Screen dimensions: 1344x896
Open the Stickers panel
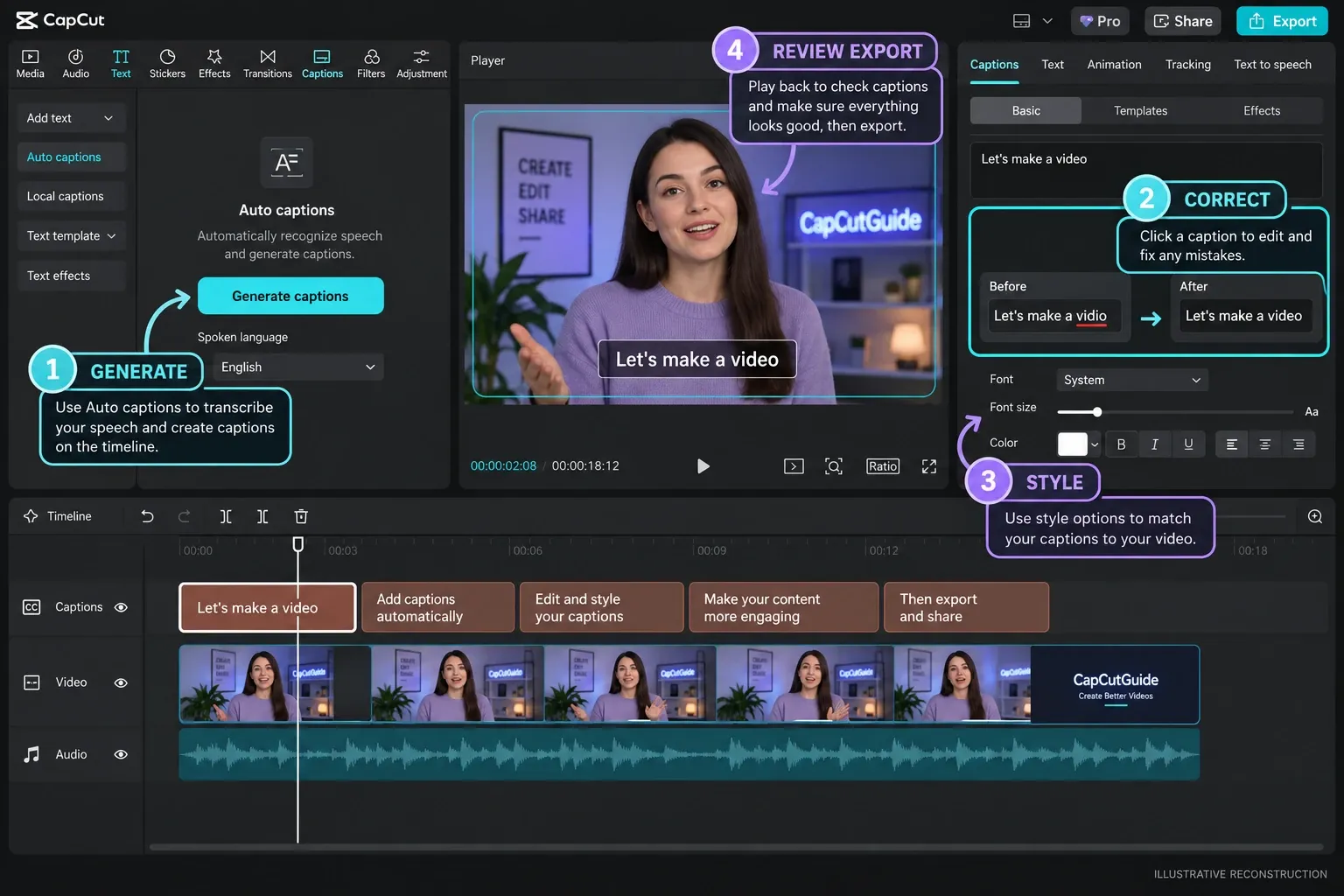[167, 64]
